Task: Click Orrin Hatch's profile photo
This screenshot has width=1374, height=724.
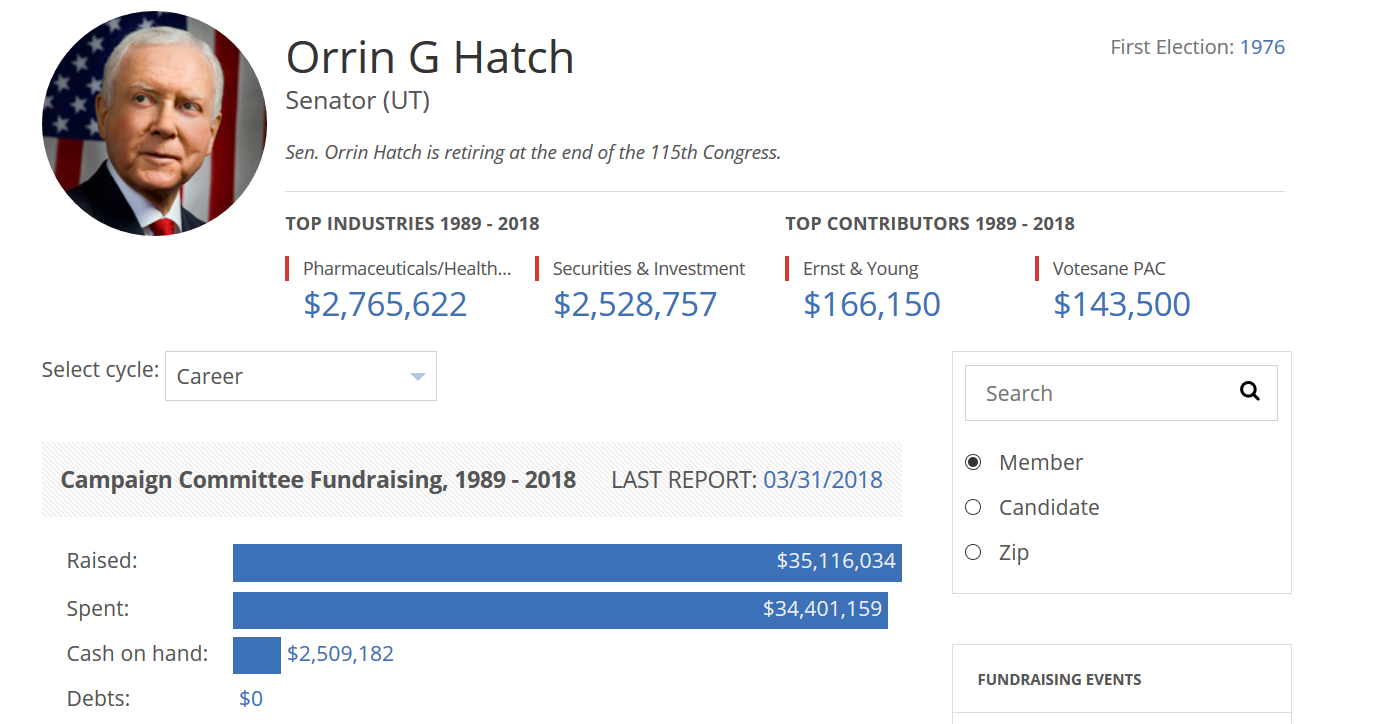Action: pos(154,124)
